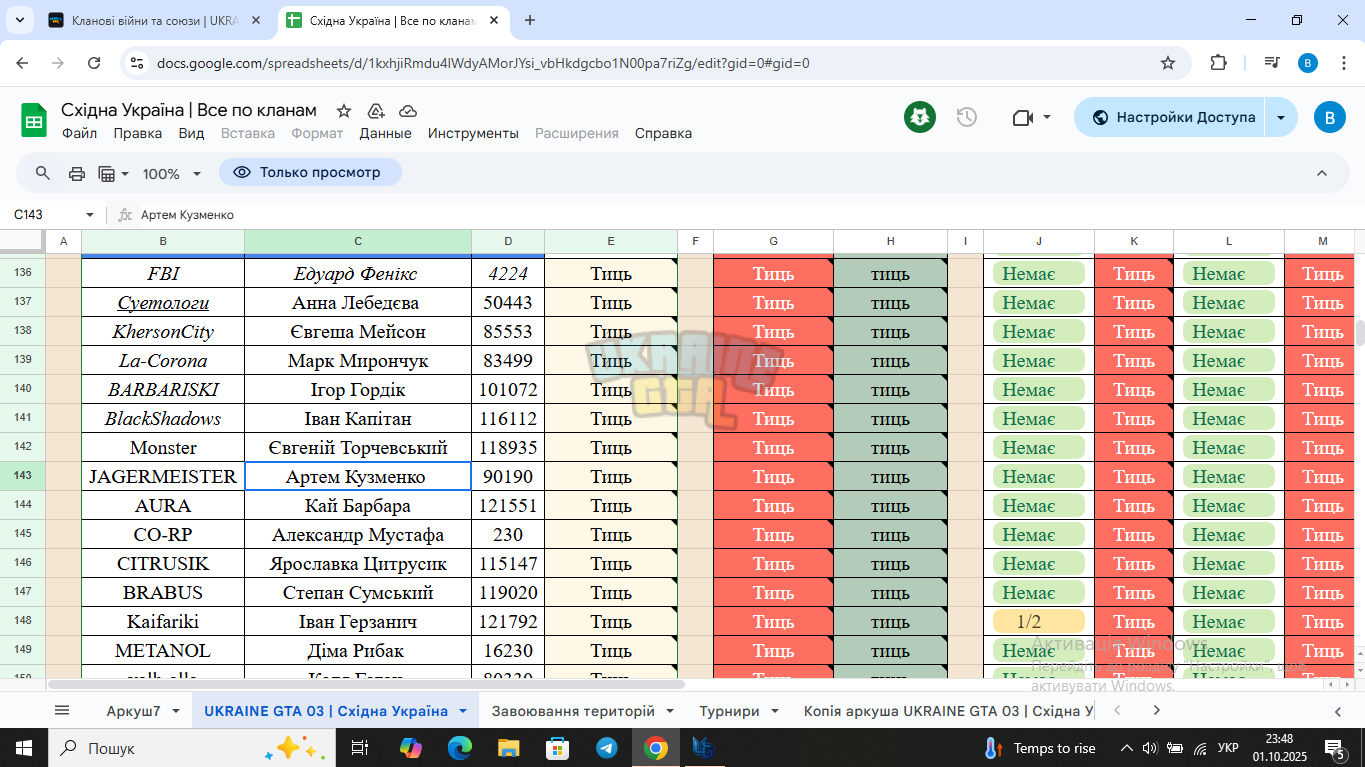Click the horizontal scrollbar thumb

pyautogui.click(x=365, y=685)
